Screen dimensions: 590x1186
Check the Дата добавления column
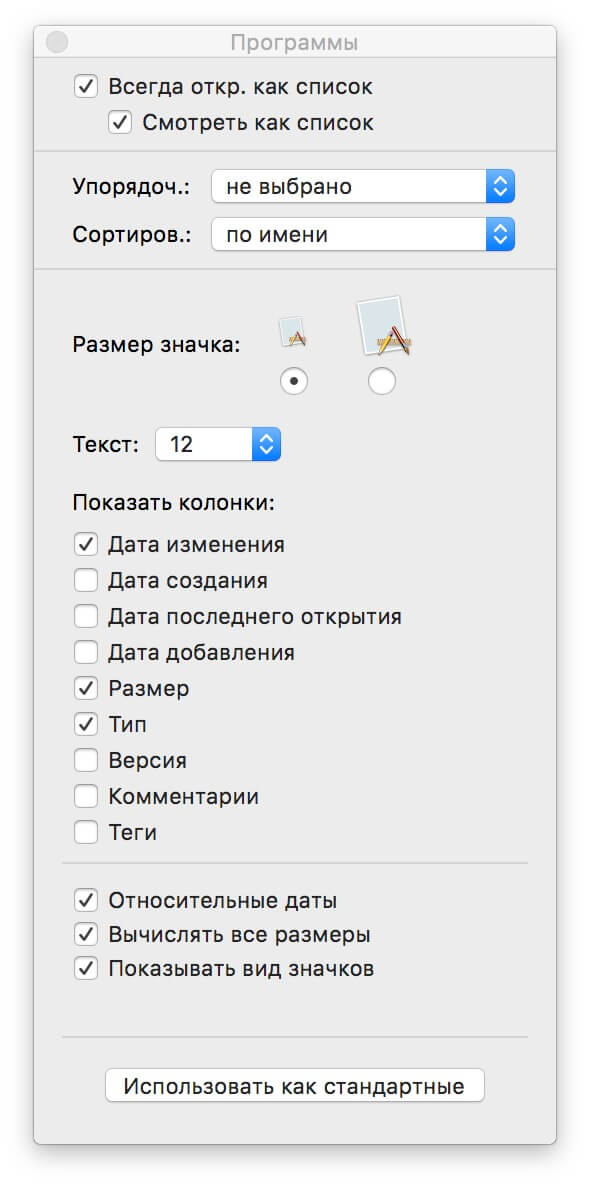(x=86, y=652)
